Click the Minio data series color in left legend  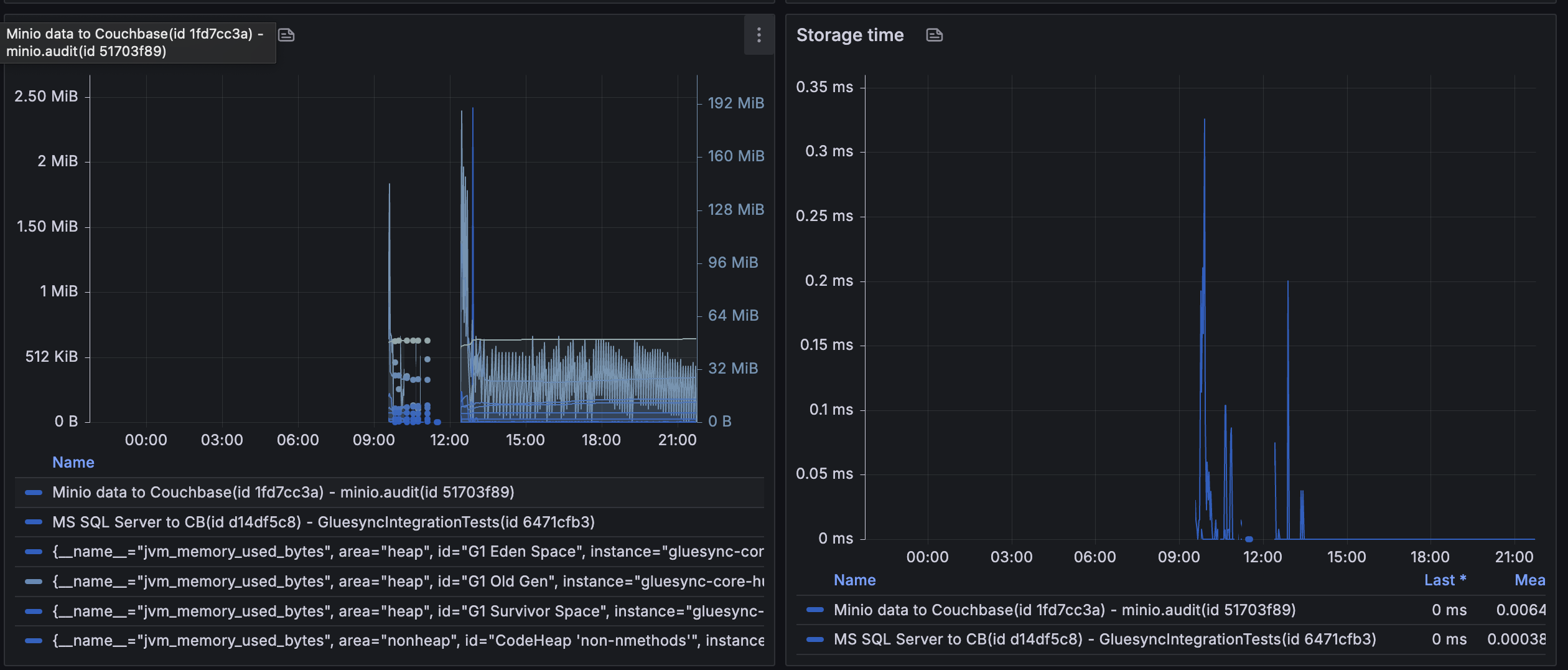pyautogui.click(x=34, y=493)
